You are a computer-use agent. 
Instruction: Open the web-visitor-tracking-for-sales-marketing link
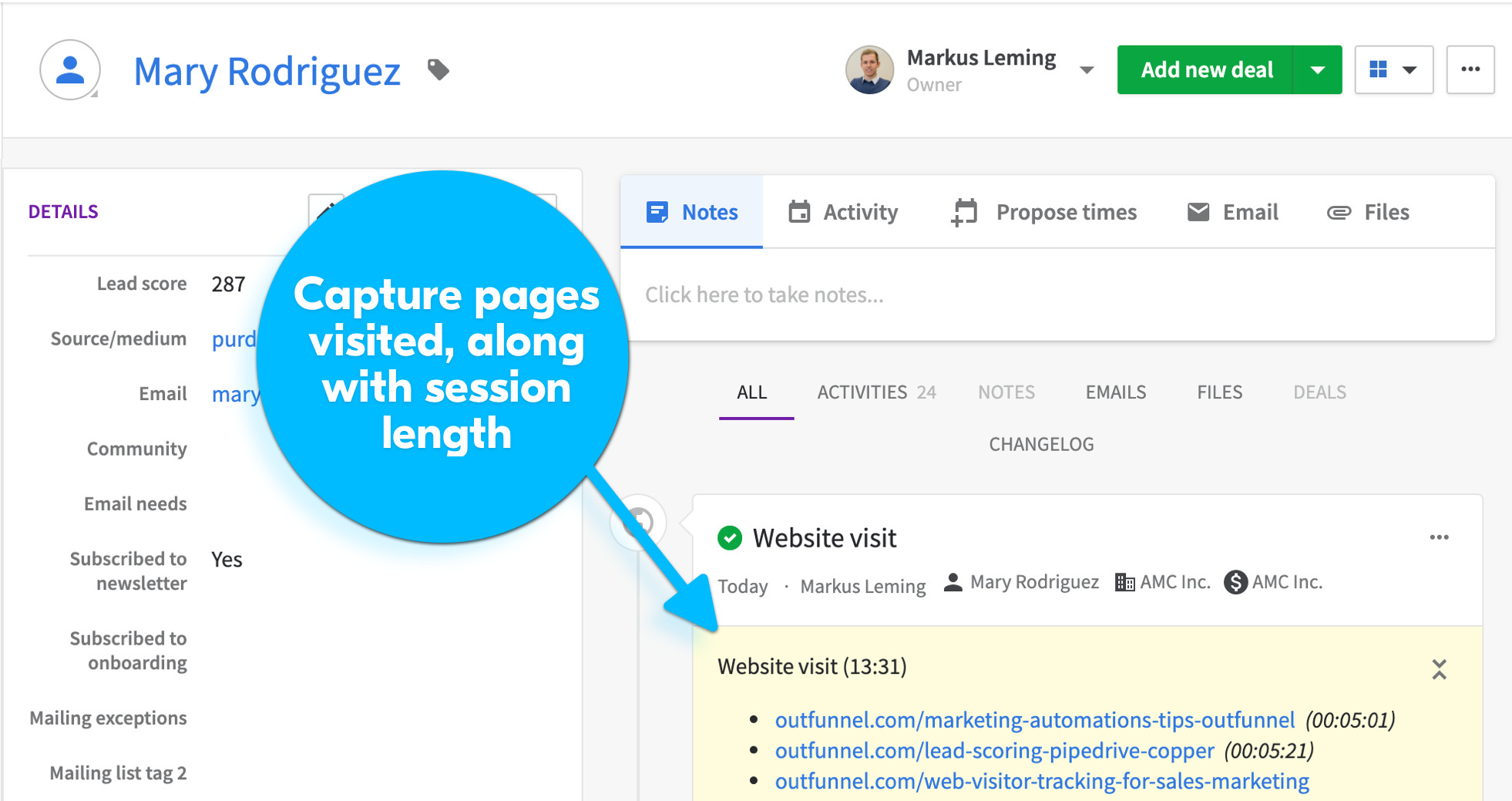tap(1042, 782)
